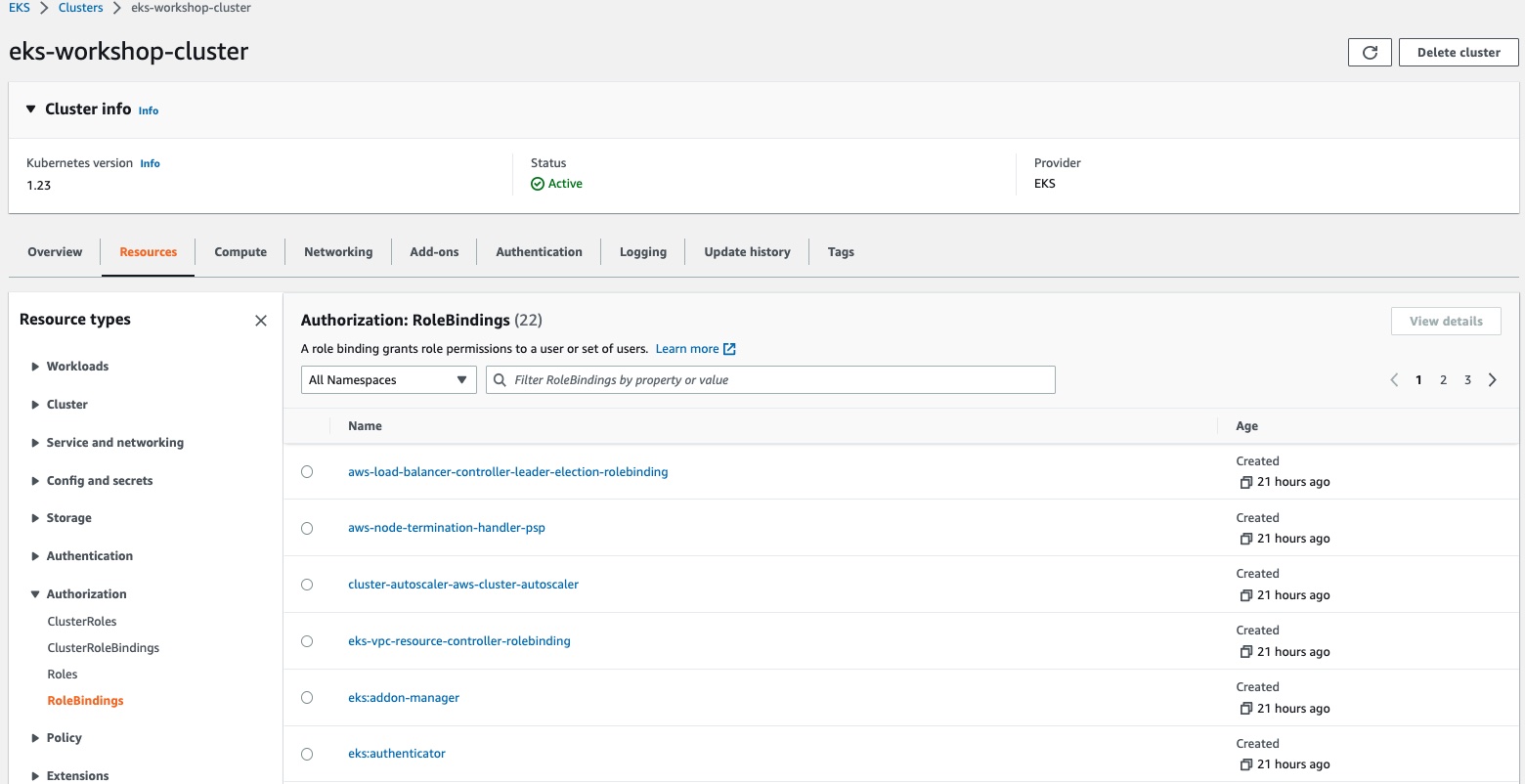
Task: Open the eks-vpc-resource-controller-rolebinding link
Action: [x=458, y=641]
